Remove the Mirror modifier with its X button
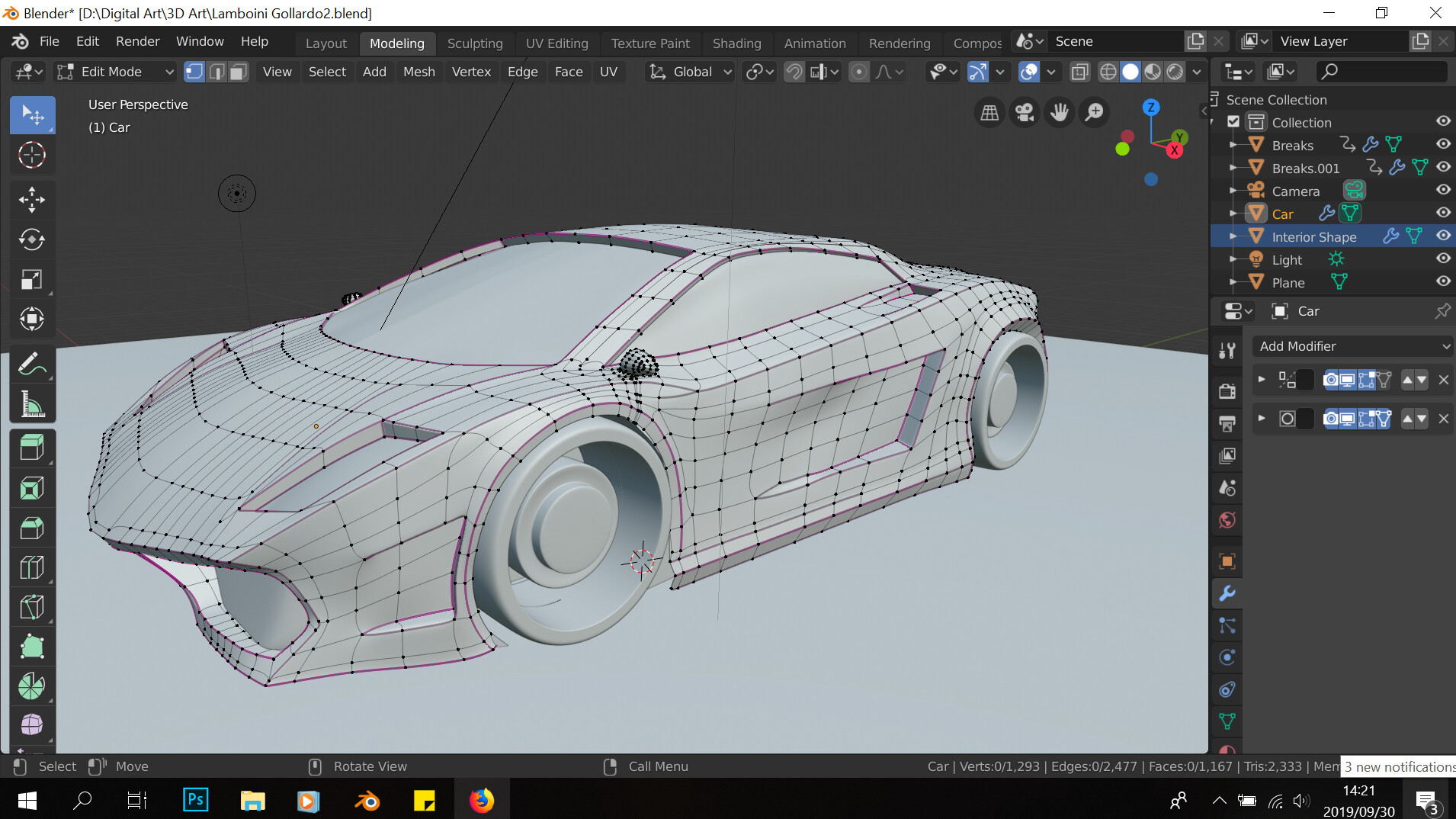This screenshot has height=819, width=1456. pyautogui.click(x=1443, y=380)
